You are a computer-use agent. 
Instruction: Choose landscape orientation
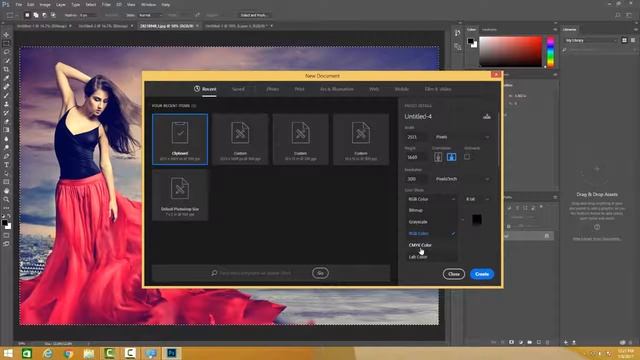(x=451, y=157)
